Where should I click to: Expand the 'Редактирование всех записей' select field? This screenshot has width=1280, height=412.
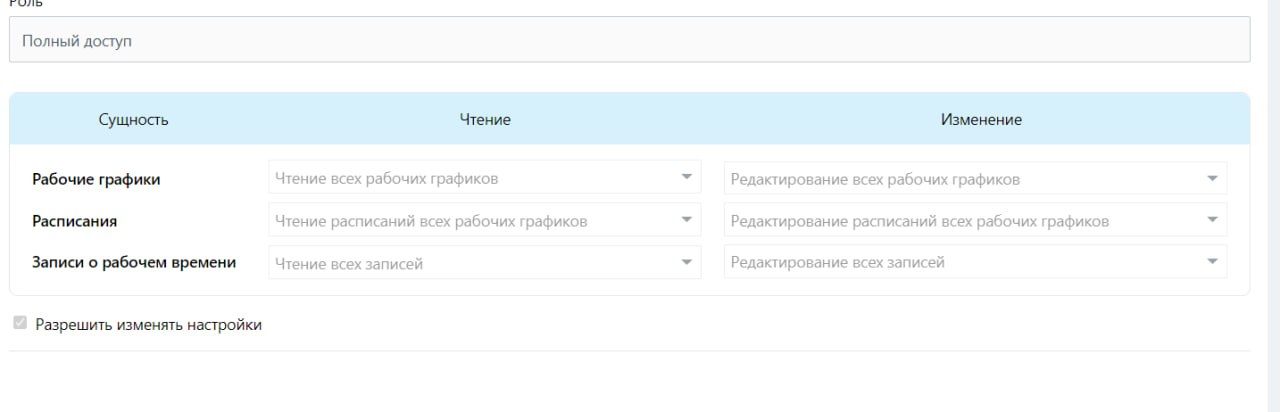[960, 262]
